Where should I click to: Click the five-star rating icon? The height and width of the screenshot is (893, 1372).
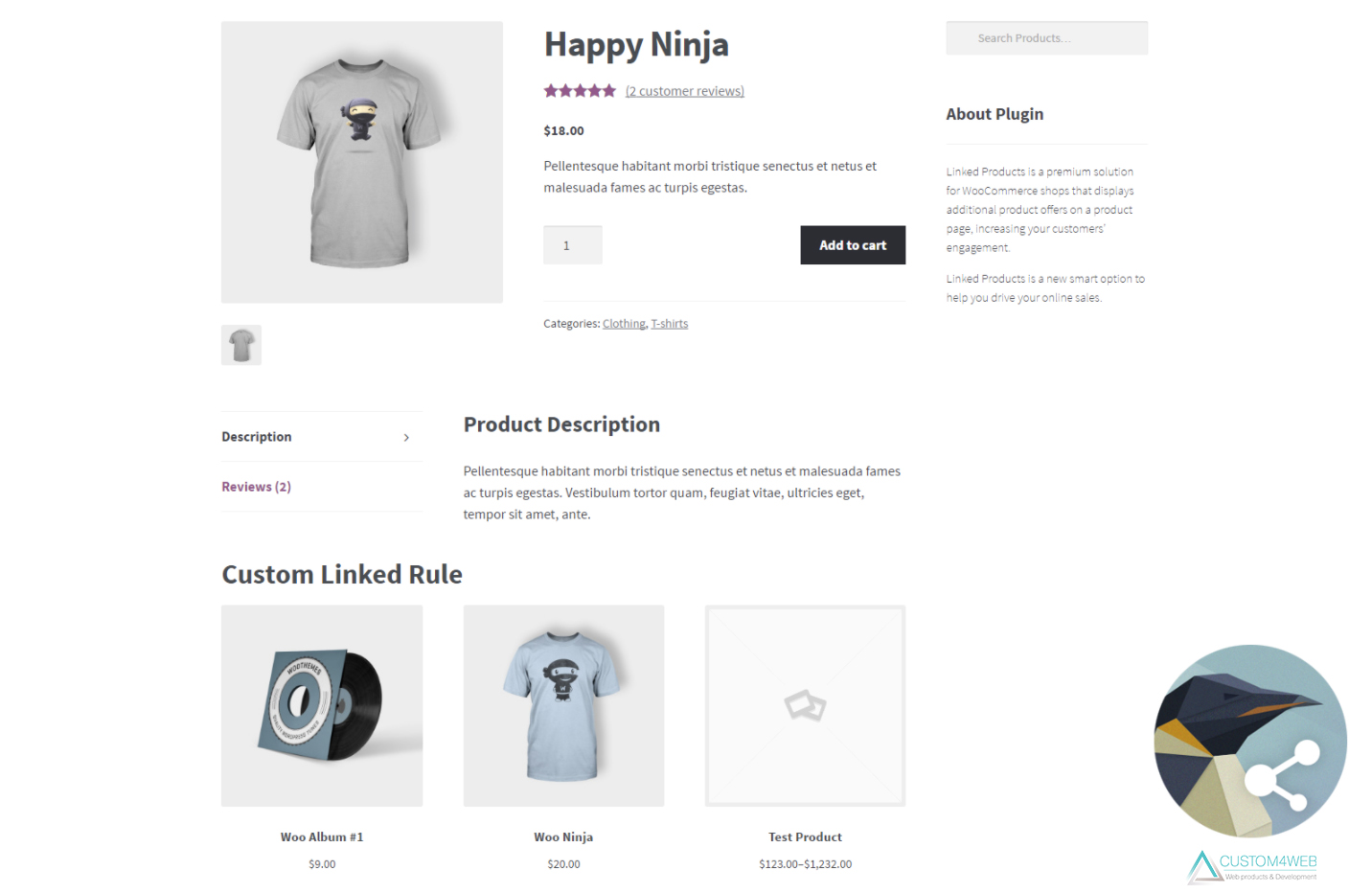click(580, 91)
